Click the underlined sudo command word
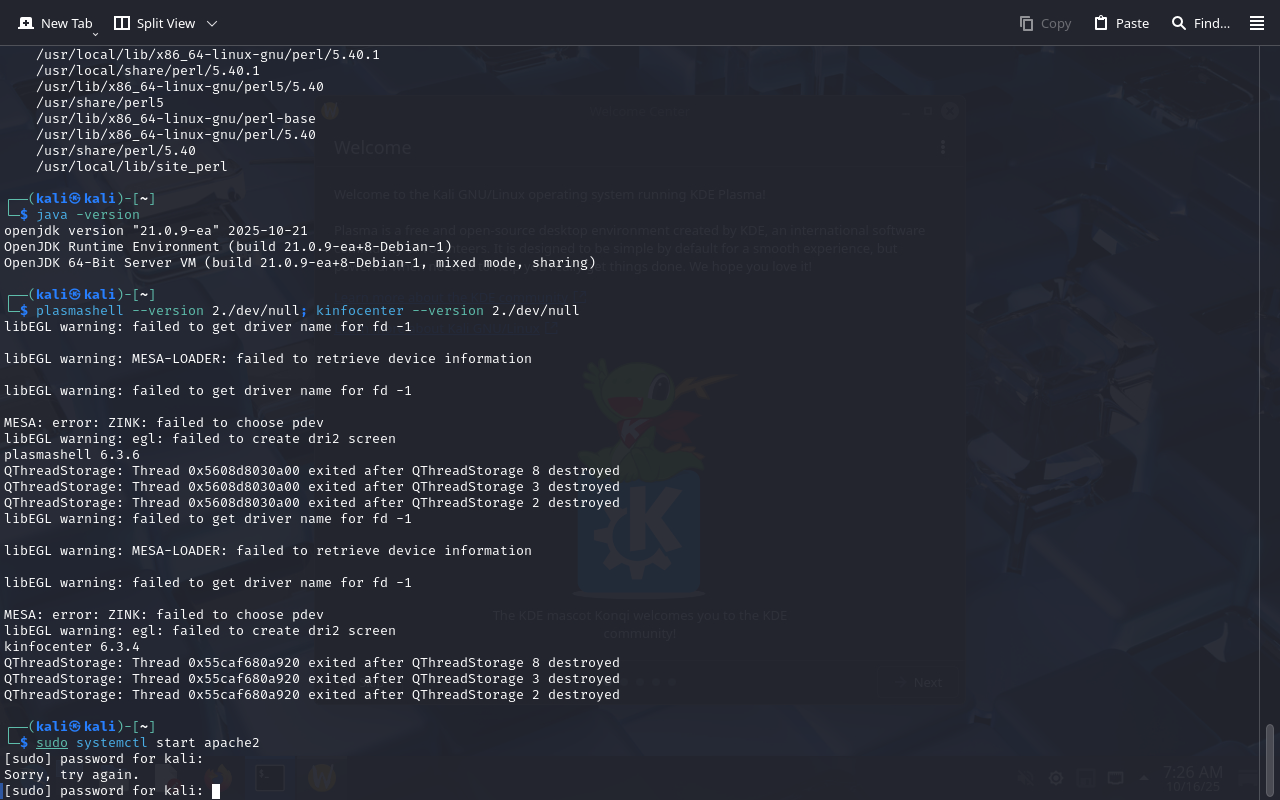The width and height of the screenshot is (1280, 800). (52, 743)
